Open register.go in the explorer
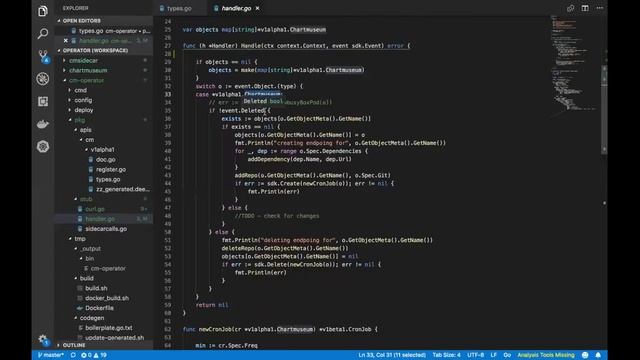The image size is (640, 360). [x=111, y=169]
